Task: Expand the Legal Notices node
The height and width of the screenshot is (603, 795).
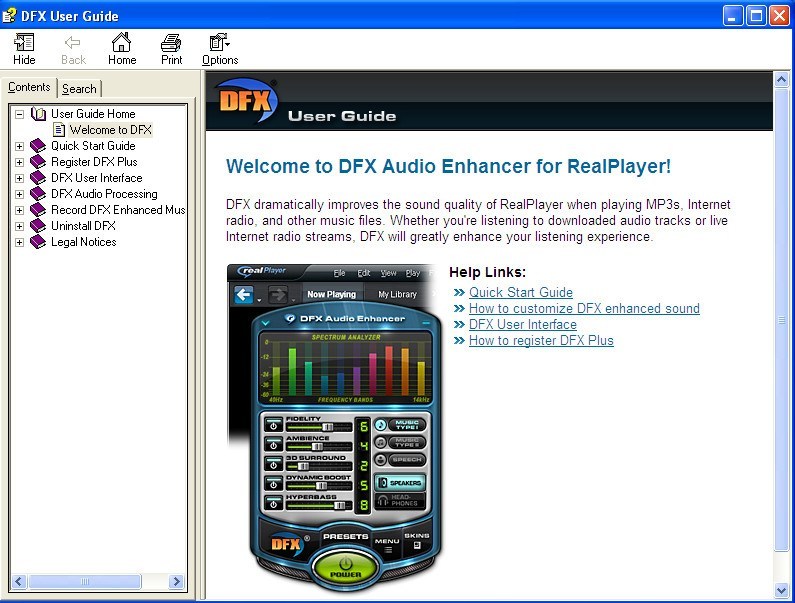Action: click(x=19, y=242)
